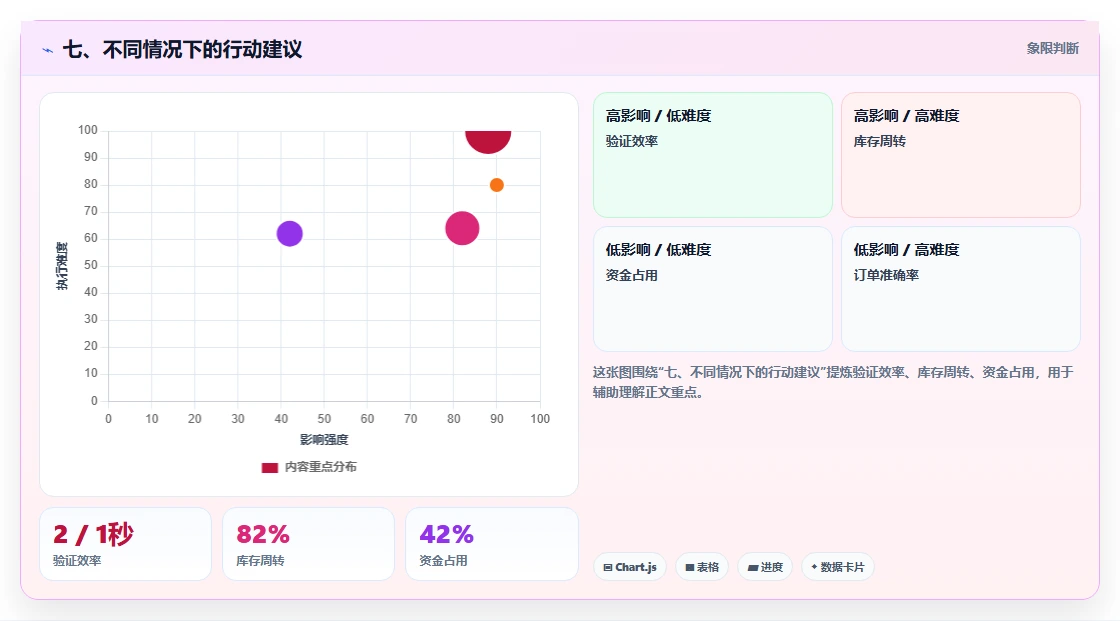The width and height of the screenshot is (1120, 621).
Task: Click the 订单准确率 text
Action: (886, 275)
